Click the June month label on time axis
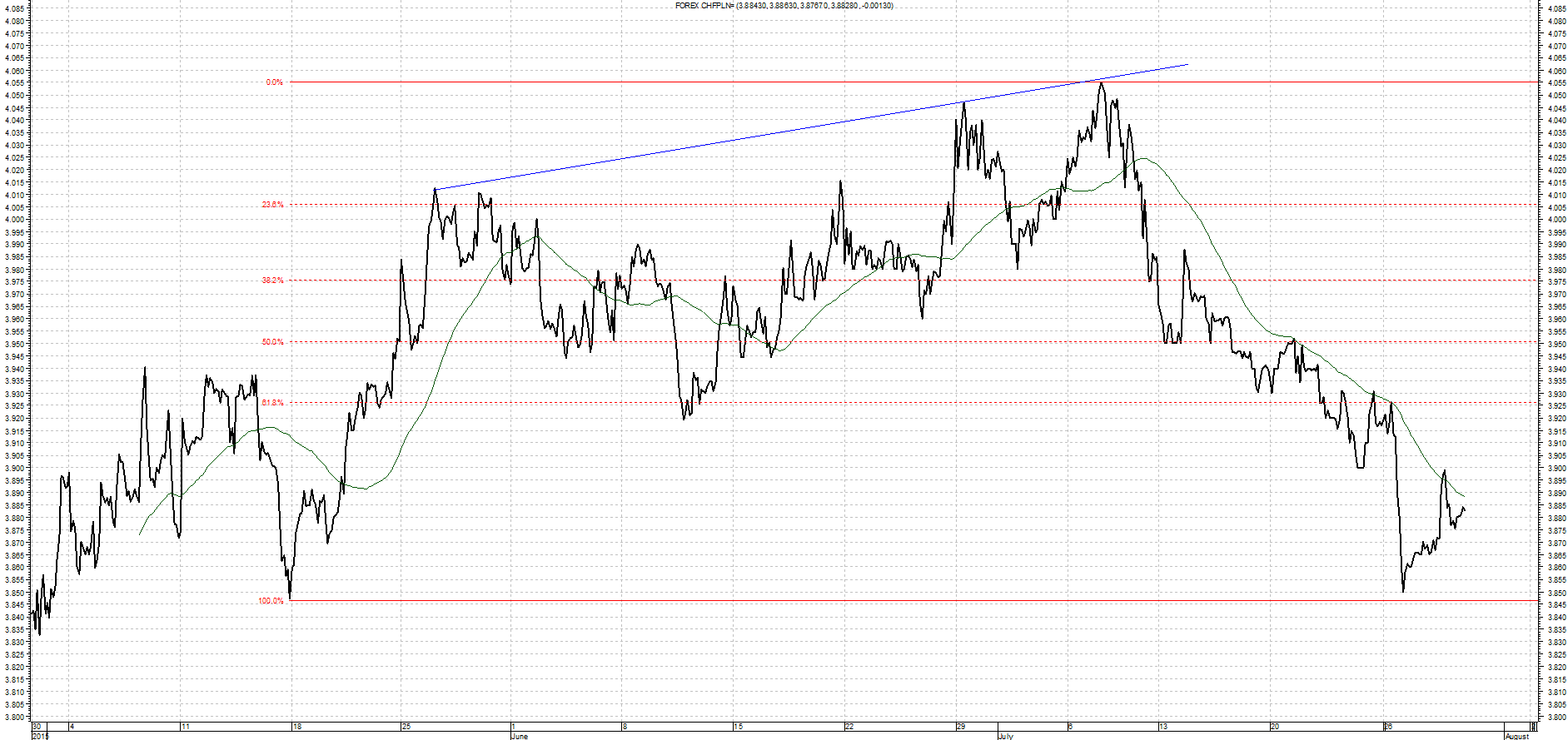1568x740 pixels. [519, 736]
